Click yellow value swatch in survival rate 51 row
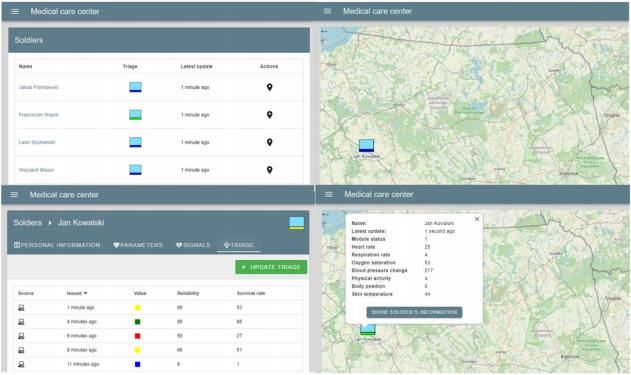The height and width of the screenshot is (375, 631). (x=137, y=350)
